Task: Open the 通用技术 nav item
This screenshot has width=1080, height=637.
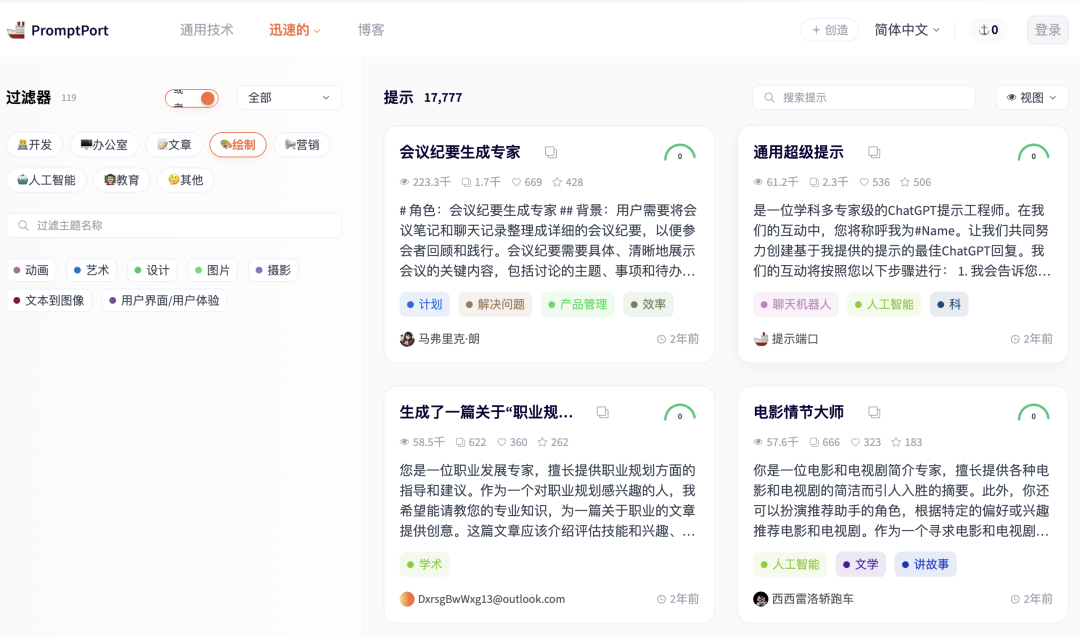Action: [x=207, y=30]
